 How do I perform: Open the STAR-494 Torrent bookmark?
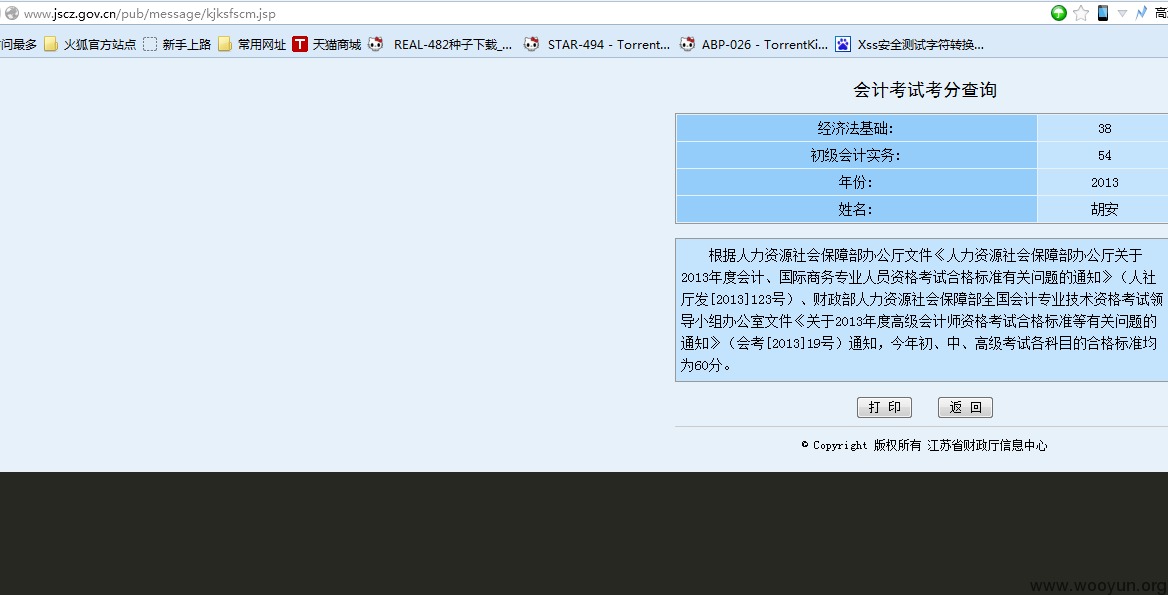click(x=597, y=45)
